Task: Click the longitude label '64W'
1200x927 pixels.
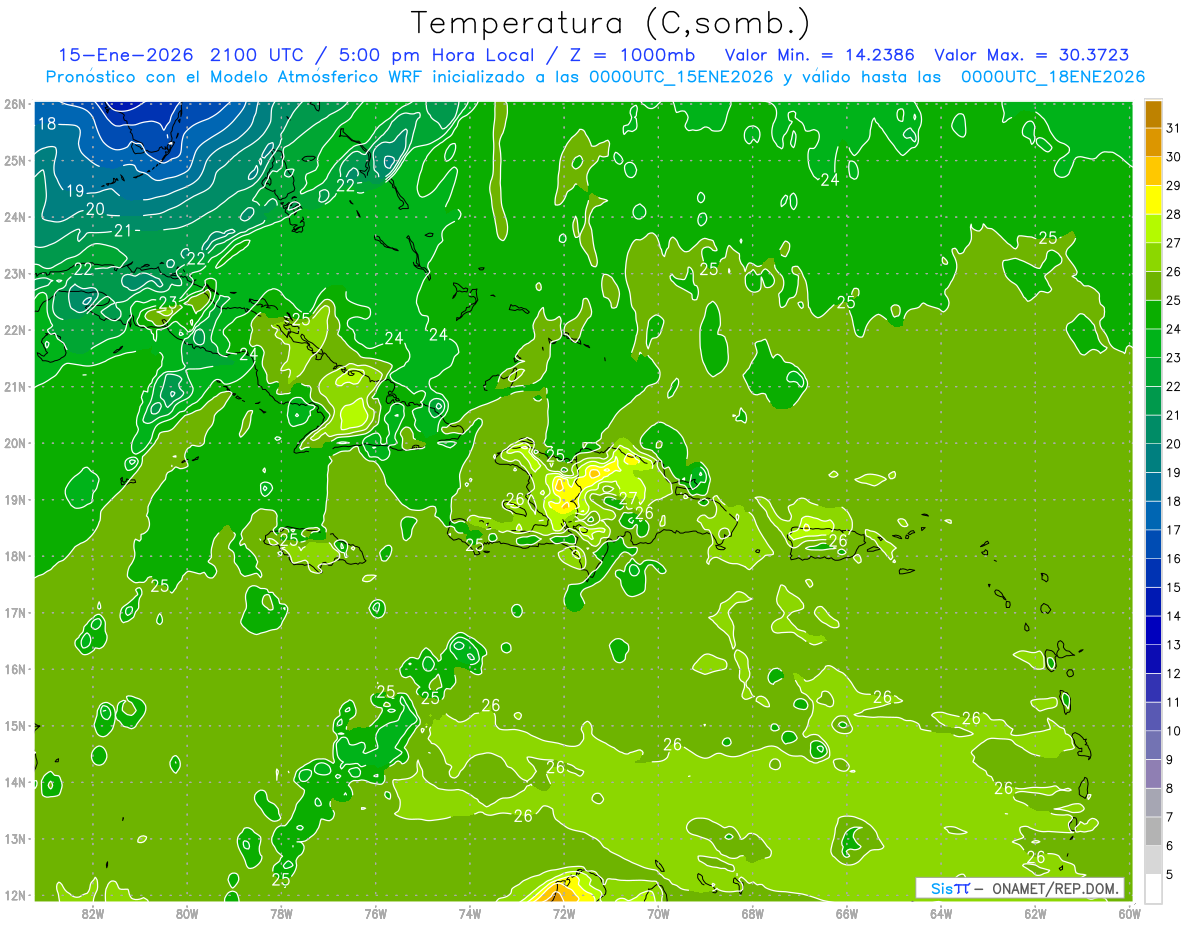Action: (x=941, y=913)
